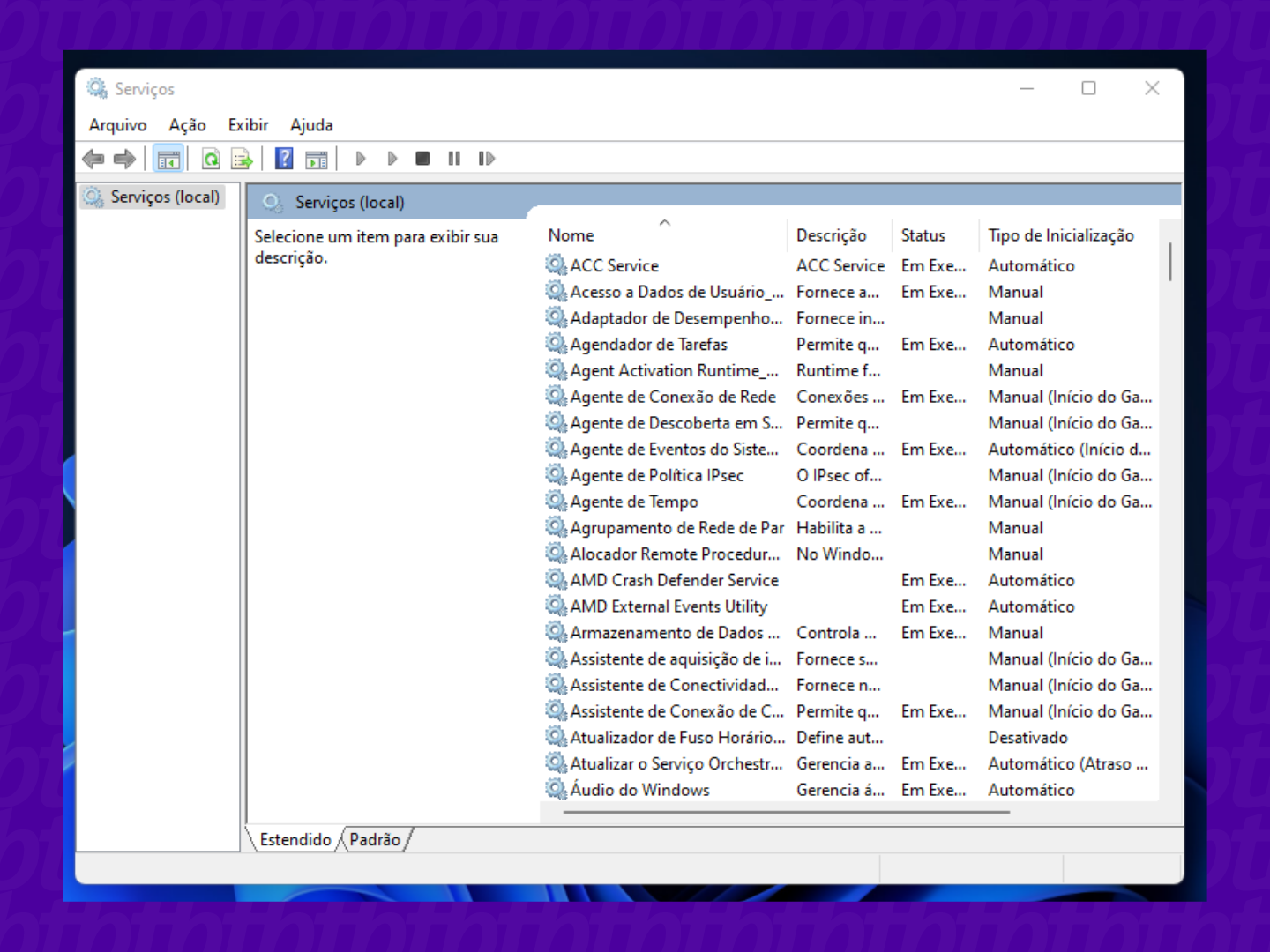Click the Serviços title bar gear icon

coord(97,88)
